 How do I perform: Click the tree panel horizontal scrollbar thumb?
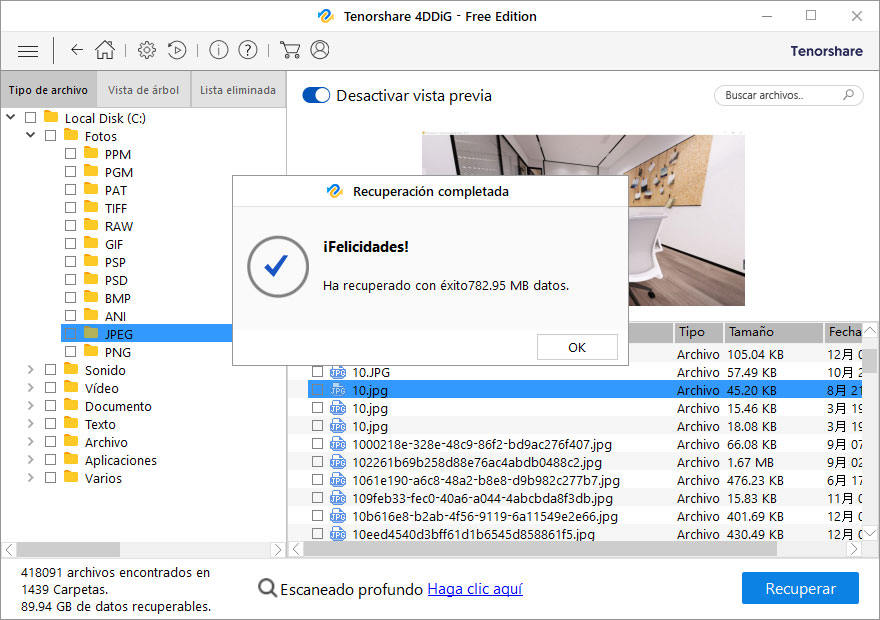coord(68,549)
